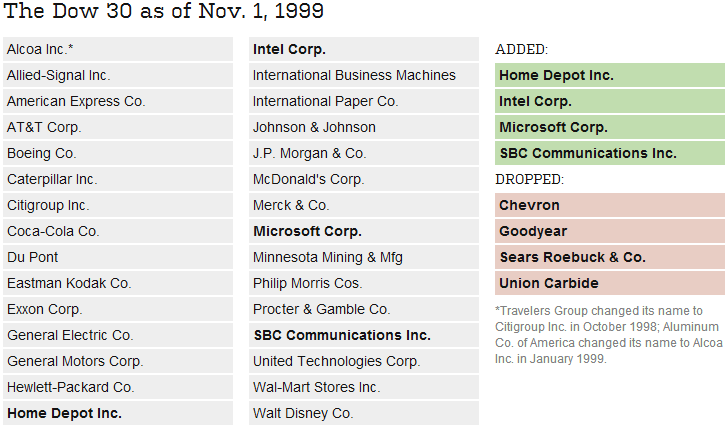725x426 pixels.
Task: Click the Union Carbide dropped entry
Action: pyautogui.click(x=610, y=283)
